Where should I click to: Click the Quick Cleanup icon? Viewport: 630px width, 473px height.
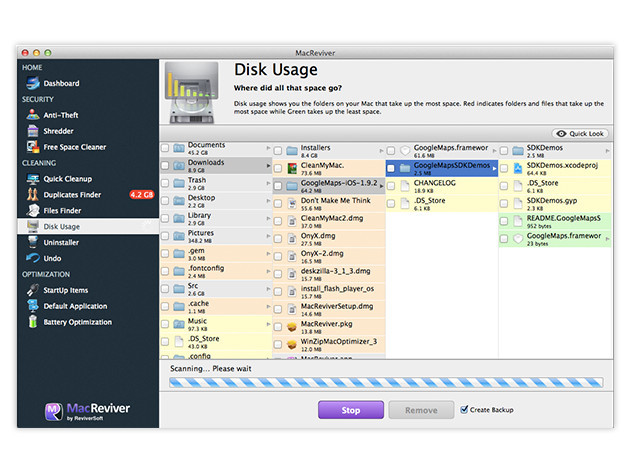pos(33,179)
